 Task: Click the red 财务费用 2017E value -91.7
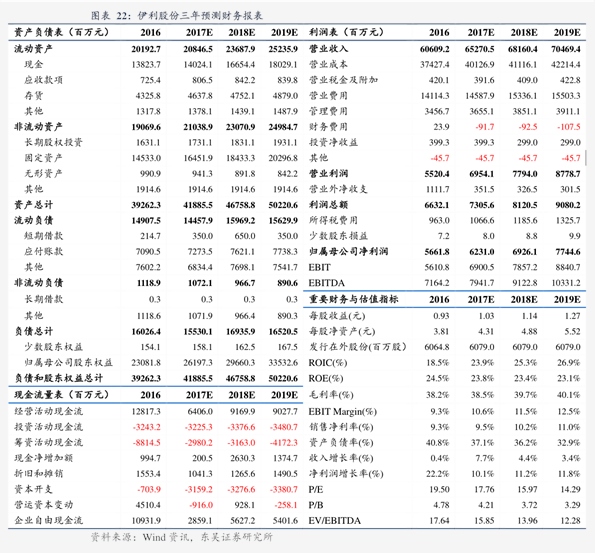pyautogui.click(x=485, y=127)
